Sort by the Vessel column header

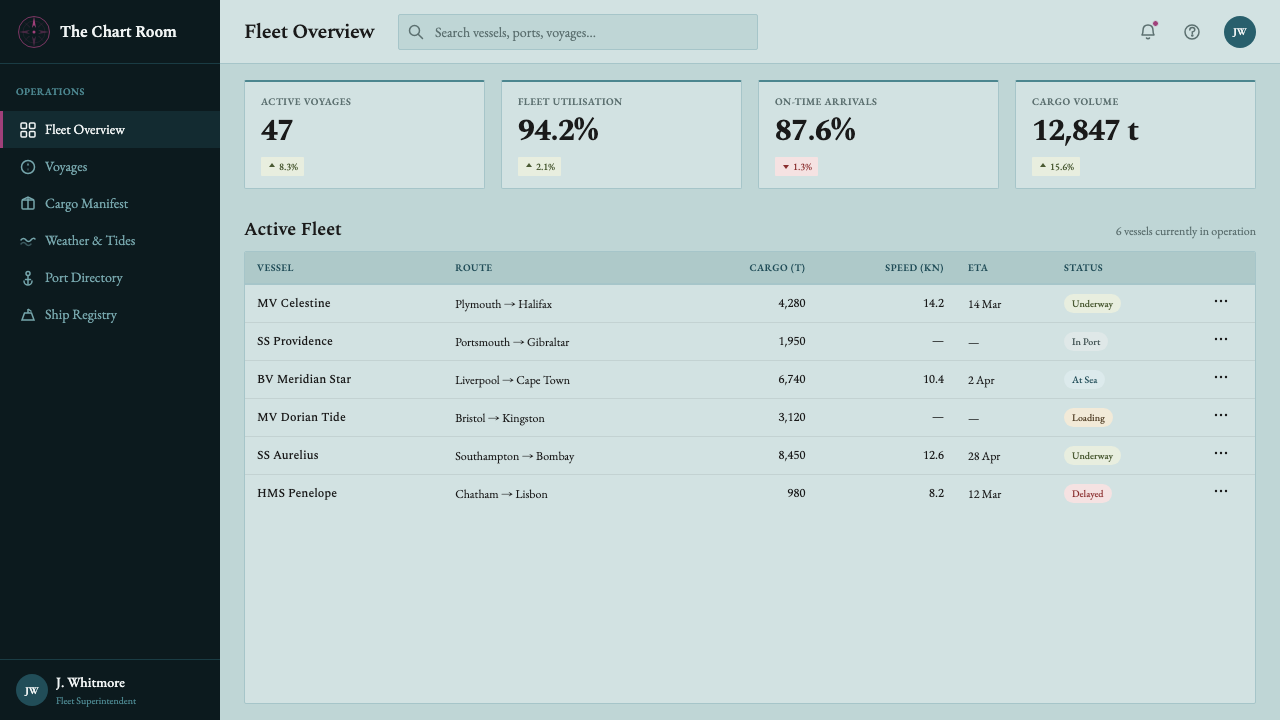pyautogui.click(x=275, y=268)
